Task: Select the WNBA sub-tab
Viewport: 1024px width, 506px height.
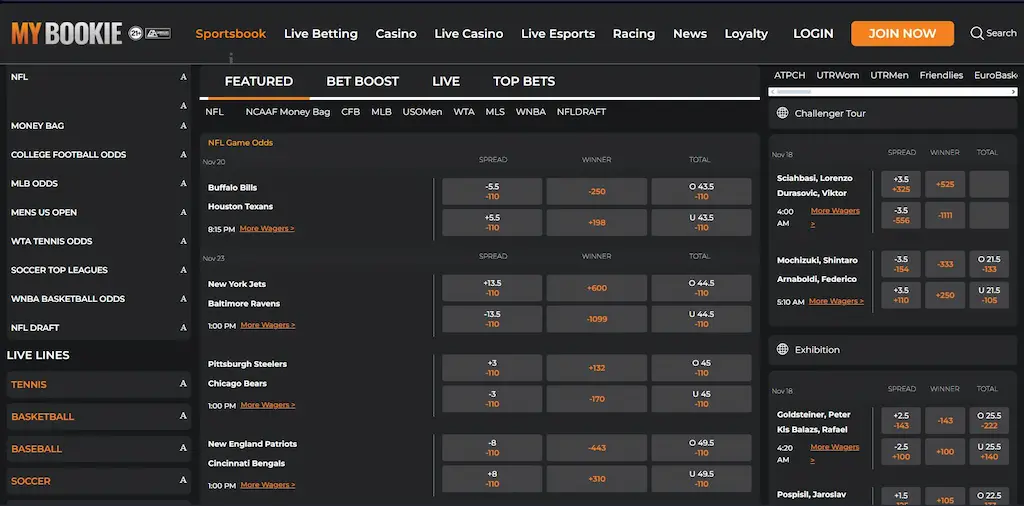Action: pyautogui.click(x=531, y=112)
